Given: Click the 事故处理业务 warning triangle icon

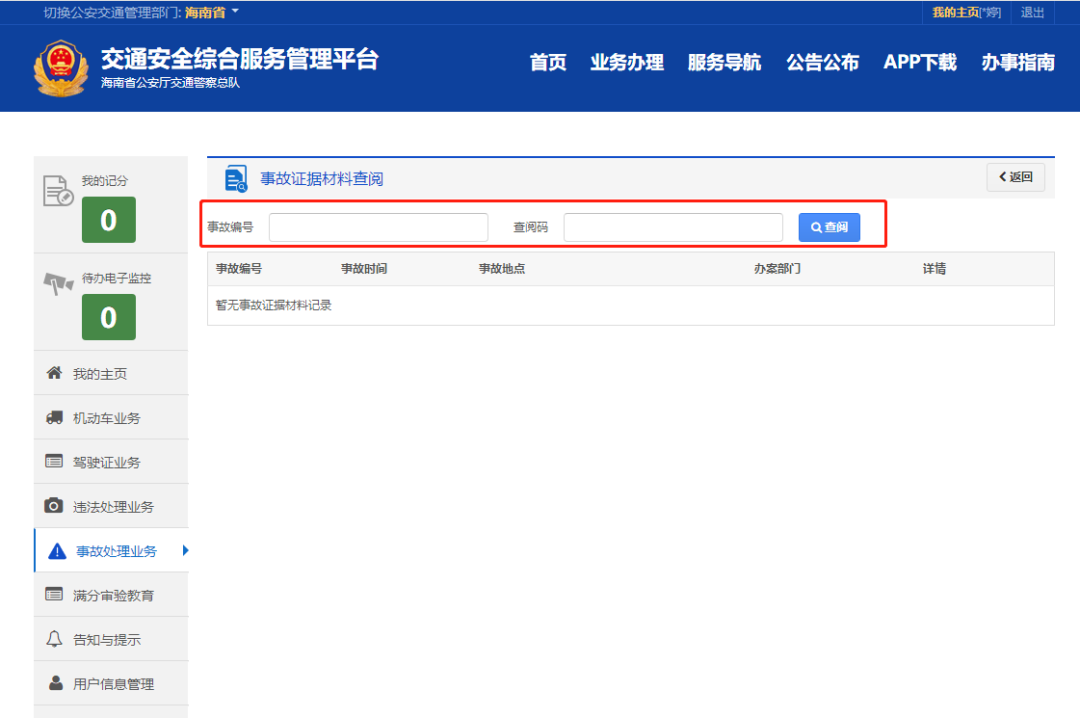Looking at the screenshot, I should coord(55,550).
